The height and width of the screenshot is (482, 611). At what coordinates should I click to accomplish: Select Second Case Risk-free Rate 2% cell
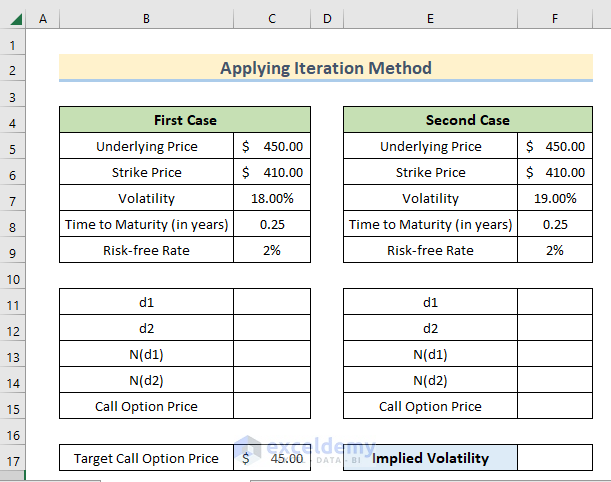pos(555,250)
